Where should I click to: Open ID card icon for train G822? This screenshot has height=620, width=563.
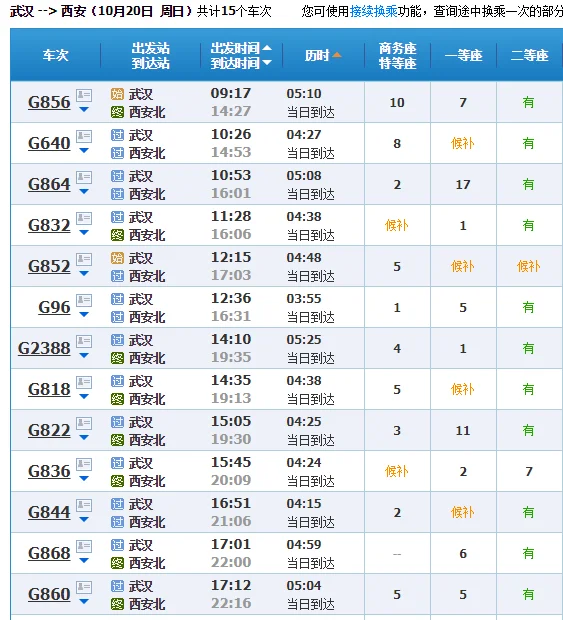(x=84, y=424)
